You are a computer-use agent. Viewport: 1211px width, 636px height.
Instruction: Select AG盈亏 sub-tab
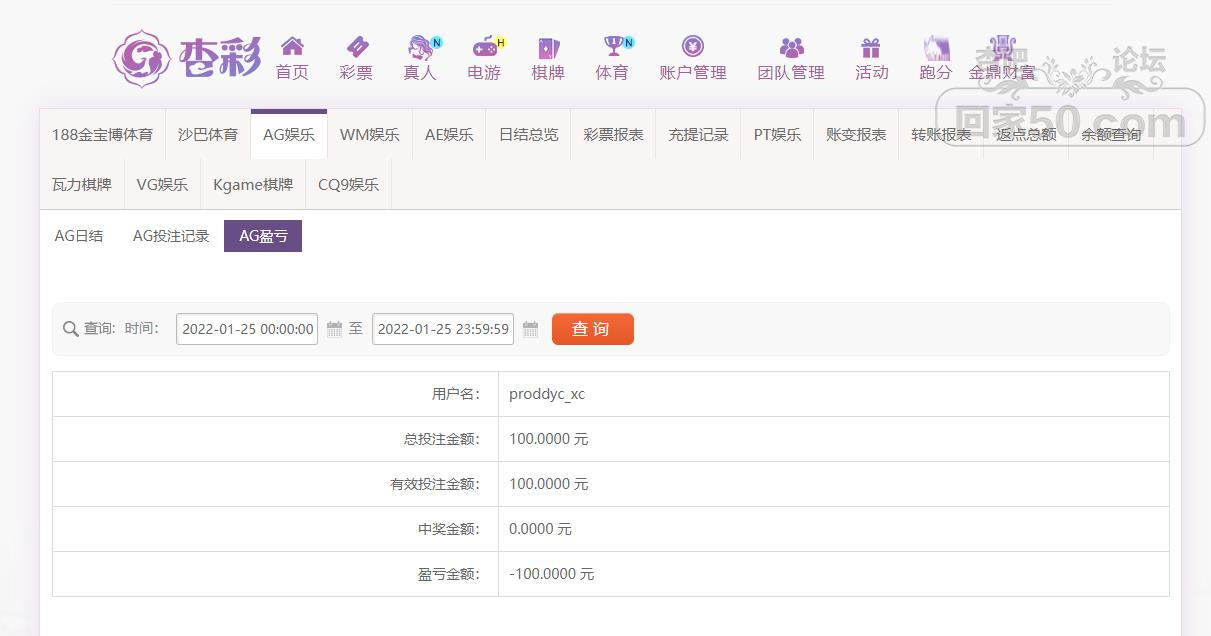point(263,236)
